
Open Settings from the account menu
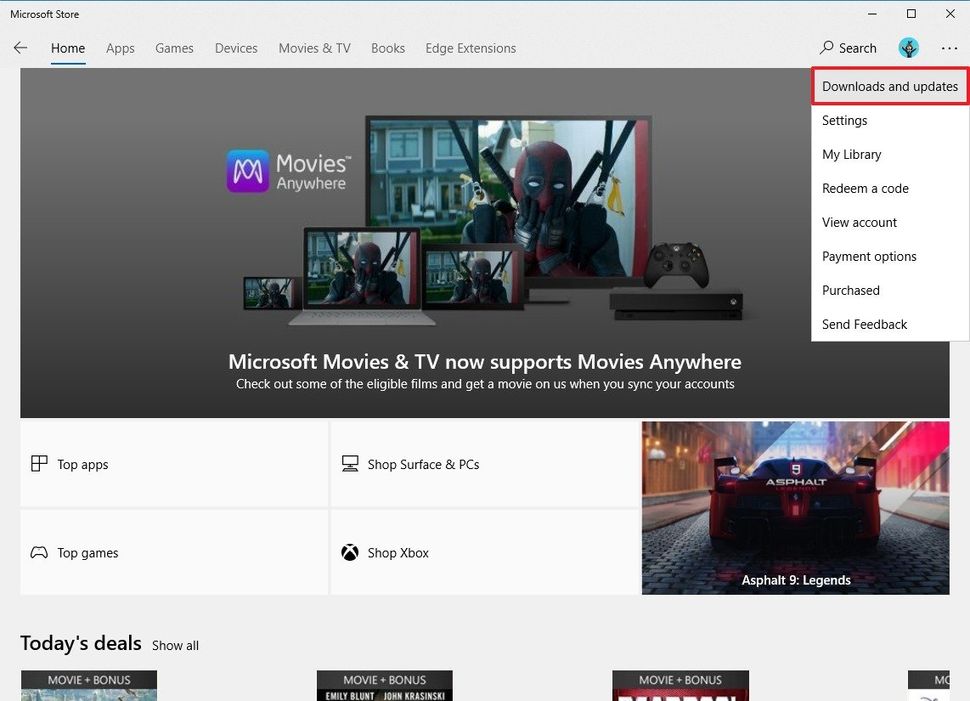845,120
